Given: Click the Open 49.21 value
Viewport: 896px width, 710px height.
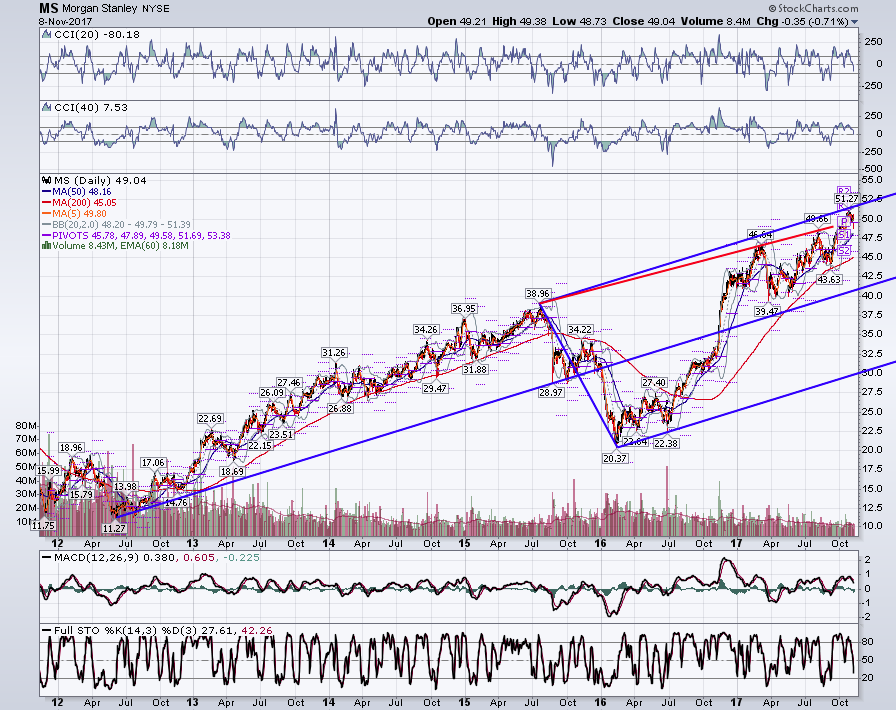Looking at the screenshot, I should click(457, 21).
